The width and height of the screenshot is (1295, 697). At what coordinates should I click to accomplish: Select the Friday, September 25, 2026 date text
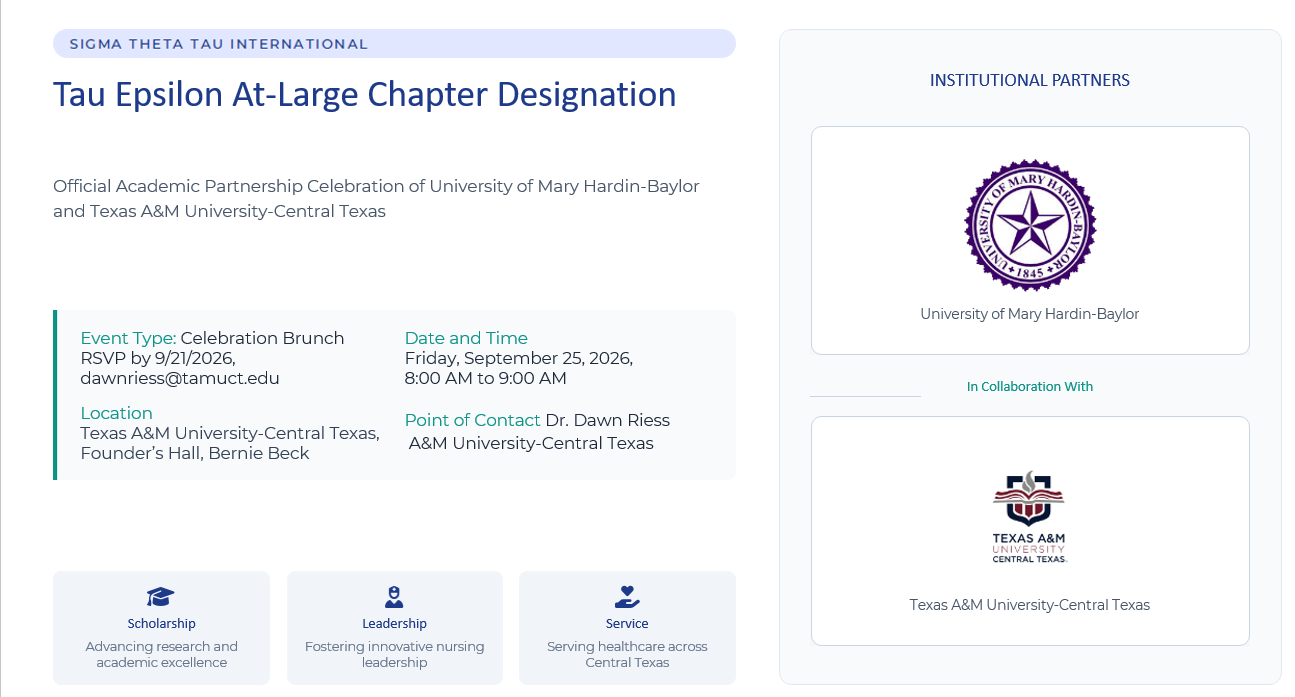[518, 358]
